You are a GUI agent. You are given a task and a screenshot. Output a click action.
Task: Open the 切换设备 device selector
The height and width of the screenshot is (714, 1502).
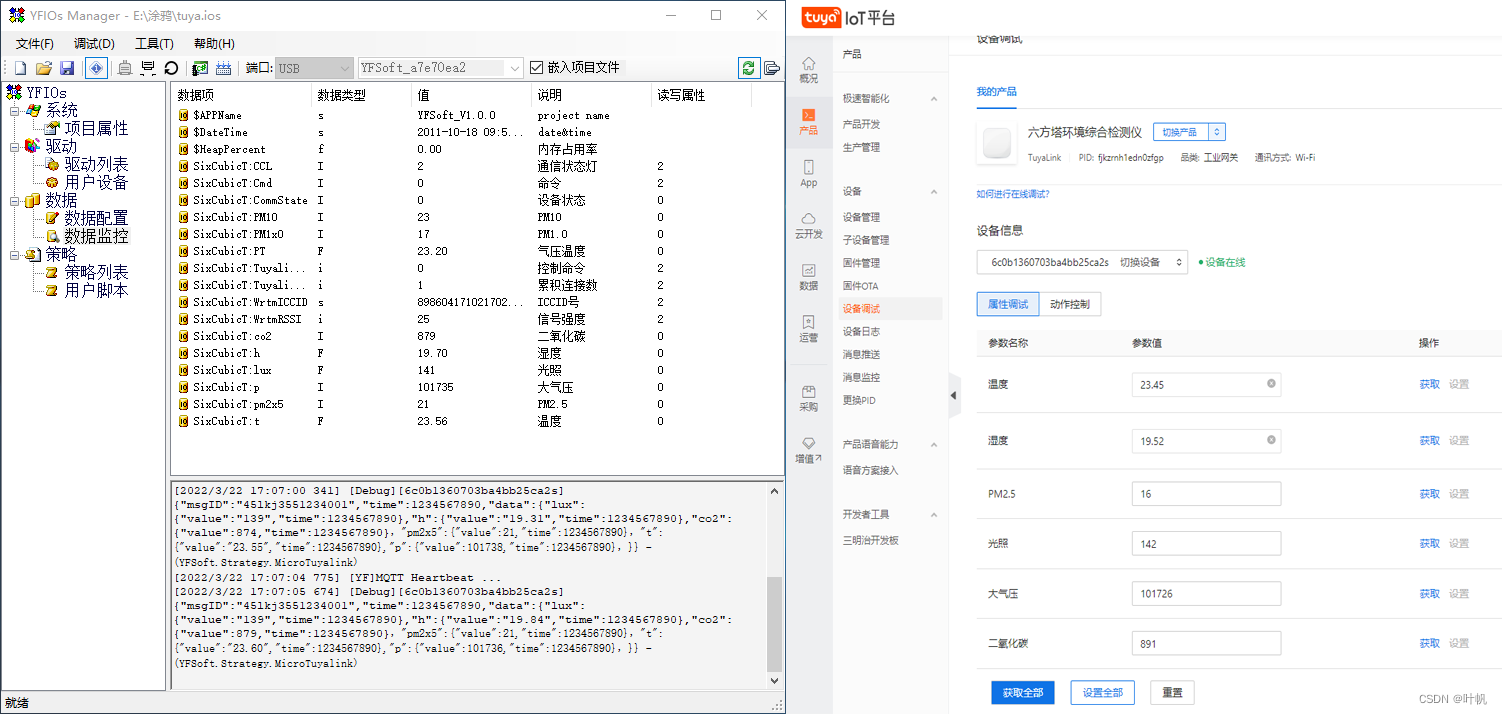(1082, 262)
